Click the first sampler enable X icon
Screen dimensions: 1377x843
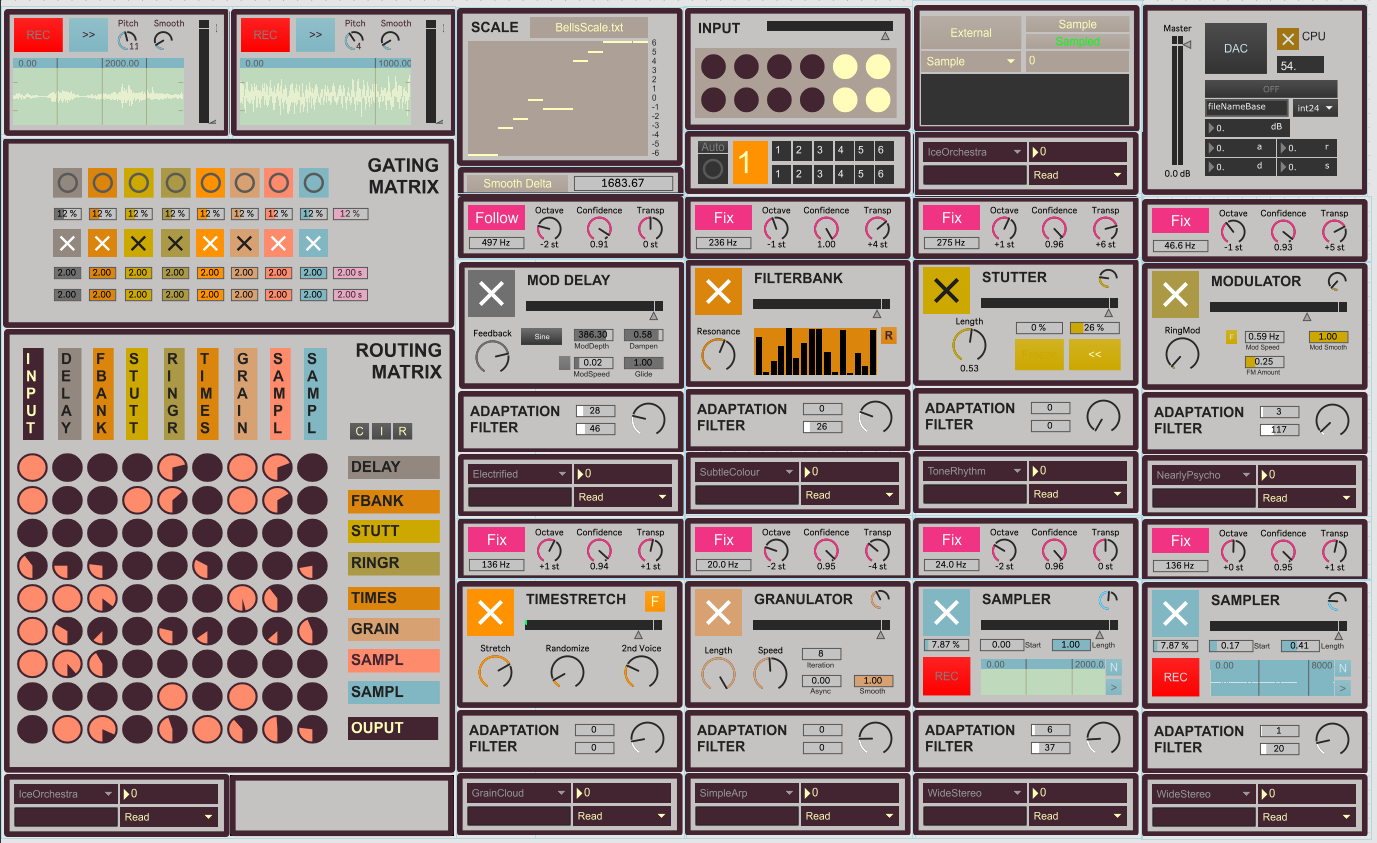coord(946,612)
